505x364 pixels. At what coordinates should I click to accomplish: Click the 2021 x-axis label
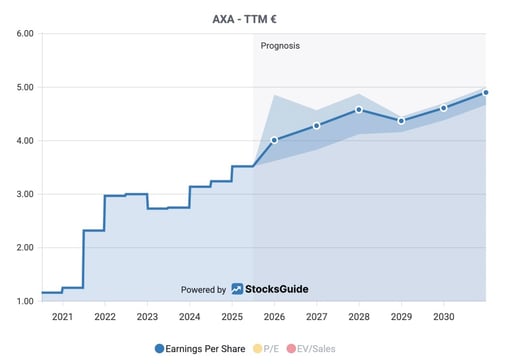pyautogui.click(x=62, y=316)
